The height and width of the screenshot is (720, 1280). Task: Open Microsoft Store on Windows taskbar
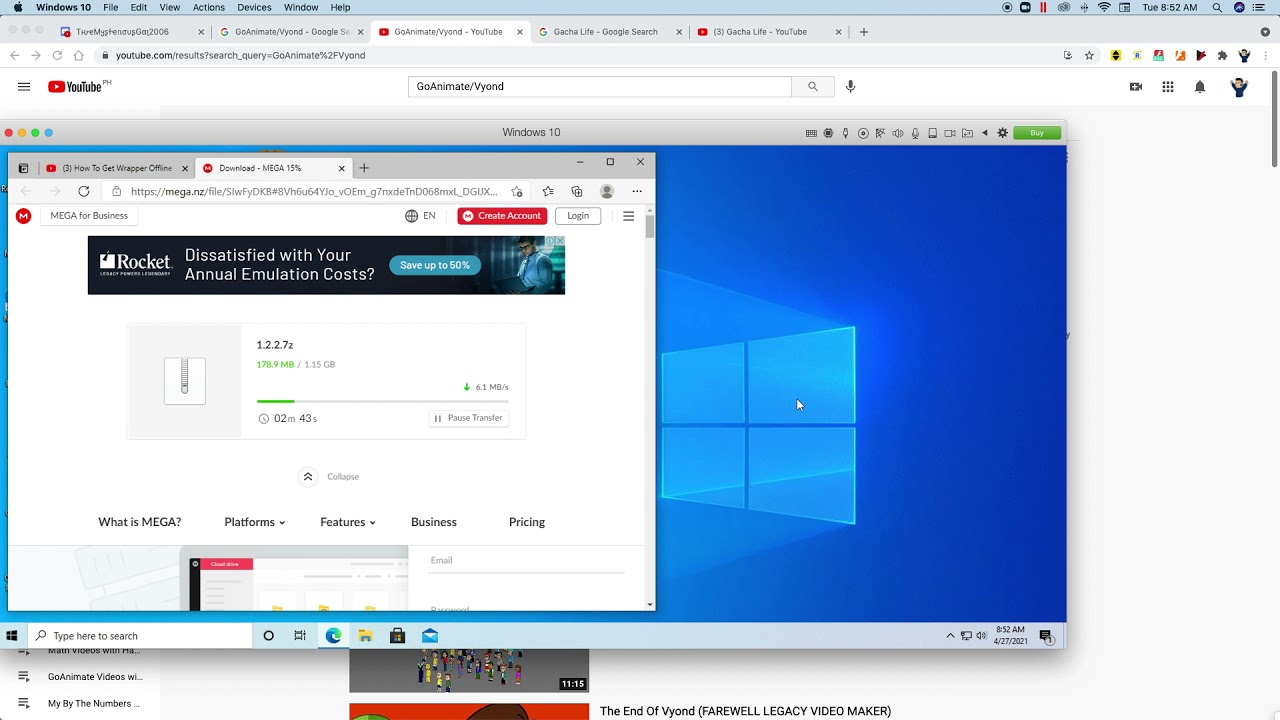[397, 636]
